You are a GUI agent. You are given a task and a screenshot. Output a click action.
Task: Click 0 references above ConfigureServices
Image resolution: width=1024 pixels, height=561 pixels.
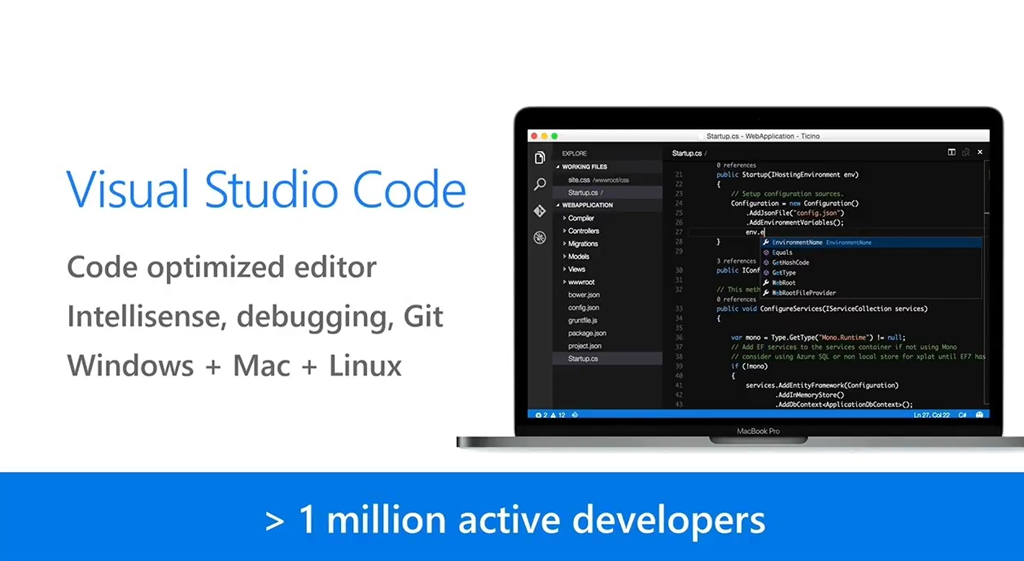(736, 299)
